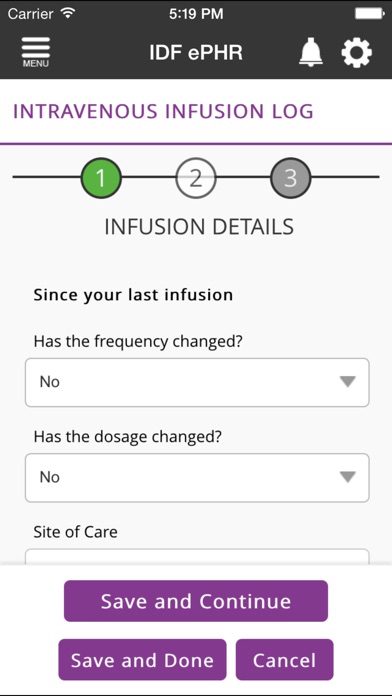This screenshot has width=392, height=696.
Task: Tap the Infusion Details step label
Action: [x=199, y=226]
